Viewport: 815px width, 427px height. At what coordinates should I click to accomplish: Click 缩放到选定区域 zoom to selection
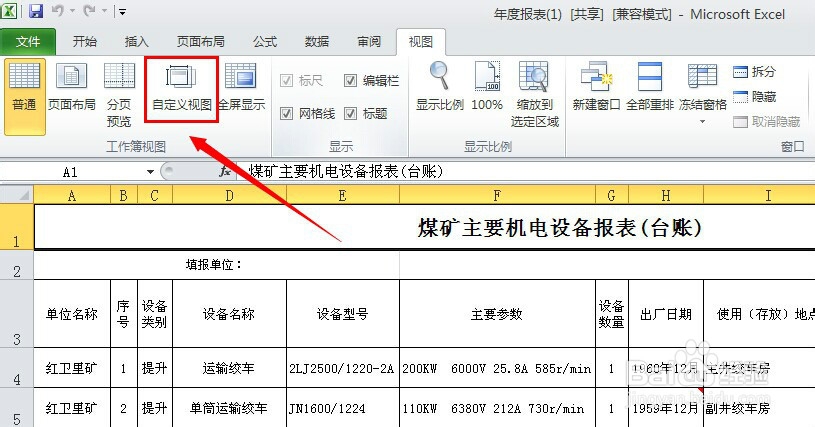[x=534, y=95]
